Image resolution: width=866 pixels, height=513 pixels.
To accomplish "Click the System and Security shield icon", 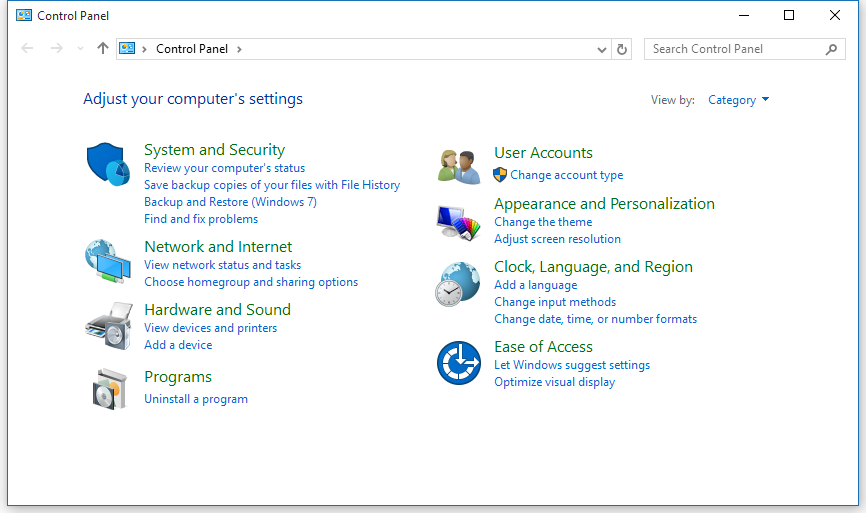I will click(108, 163).
